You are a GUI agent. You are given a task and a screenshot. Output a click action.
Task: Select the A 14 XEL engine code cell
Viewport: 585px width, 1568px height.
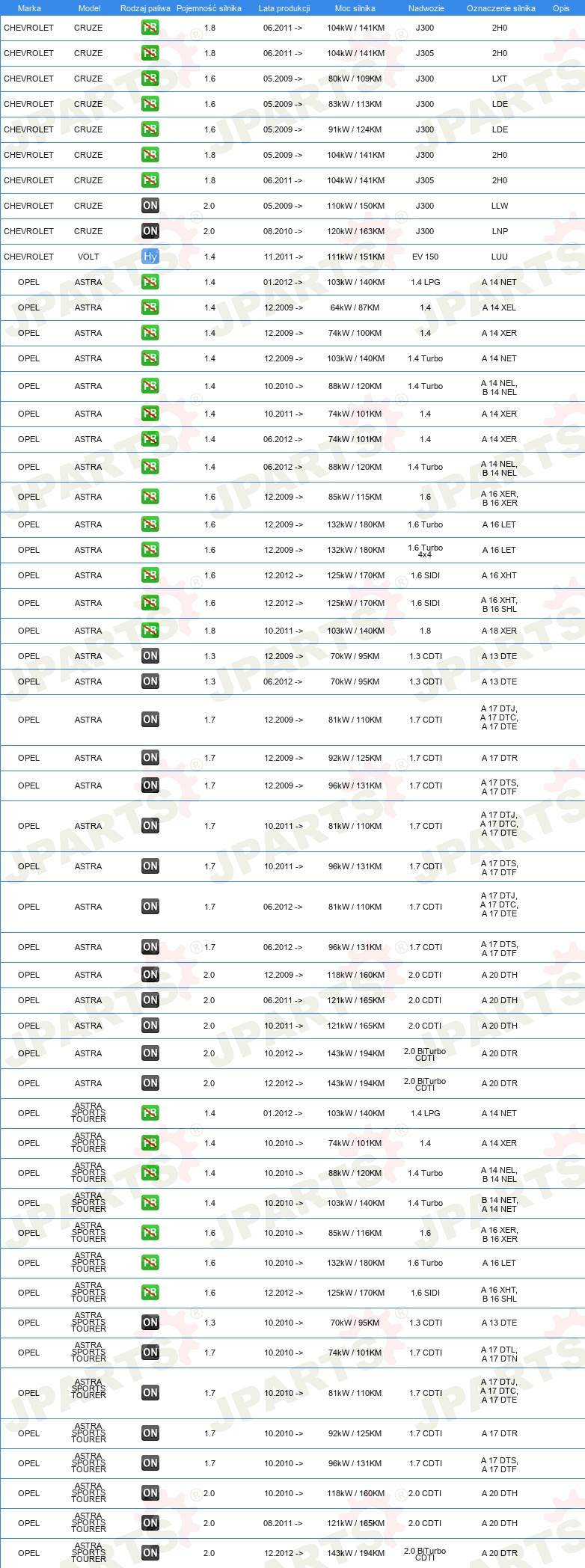tap(499, 307)
